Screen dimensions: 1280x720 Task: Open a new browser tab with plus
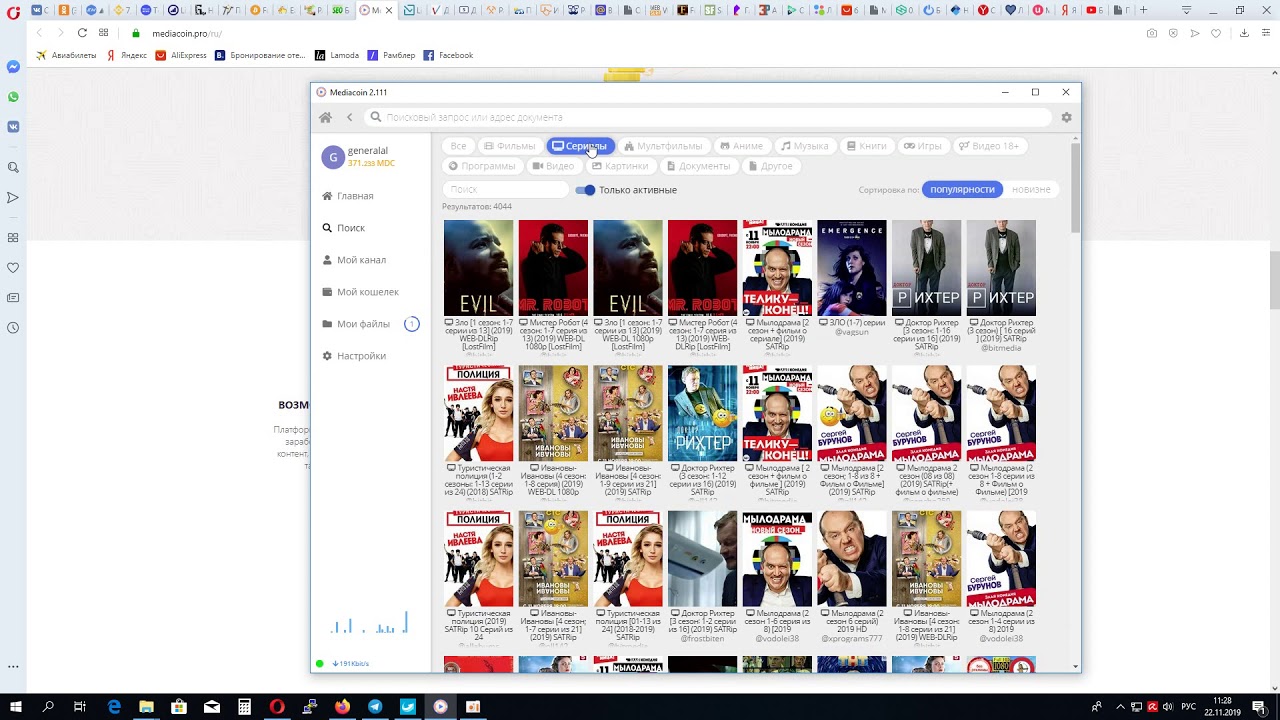point(1144,10)
